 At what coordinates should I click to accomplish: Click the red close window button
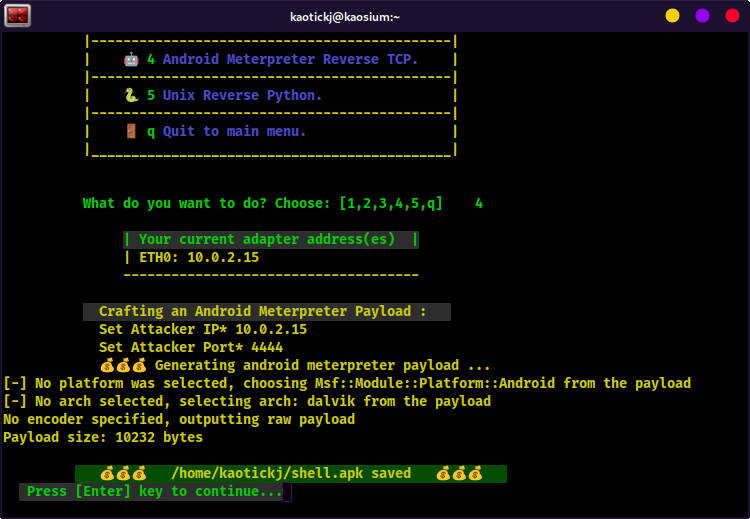(732, 16)
